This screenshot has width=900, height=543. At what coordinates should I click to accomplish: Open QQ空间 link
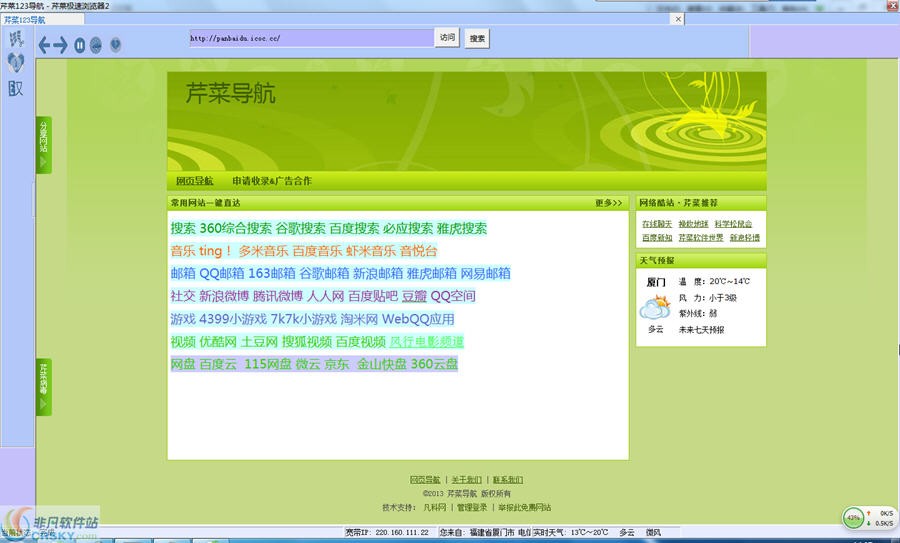tap(453, 296)
